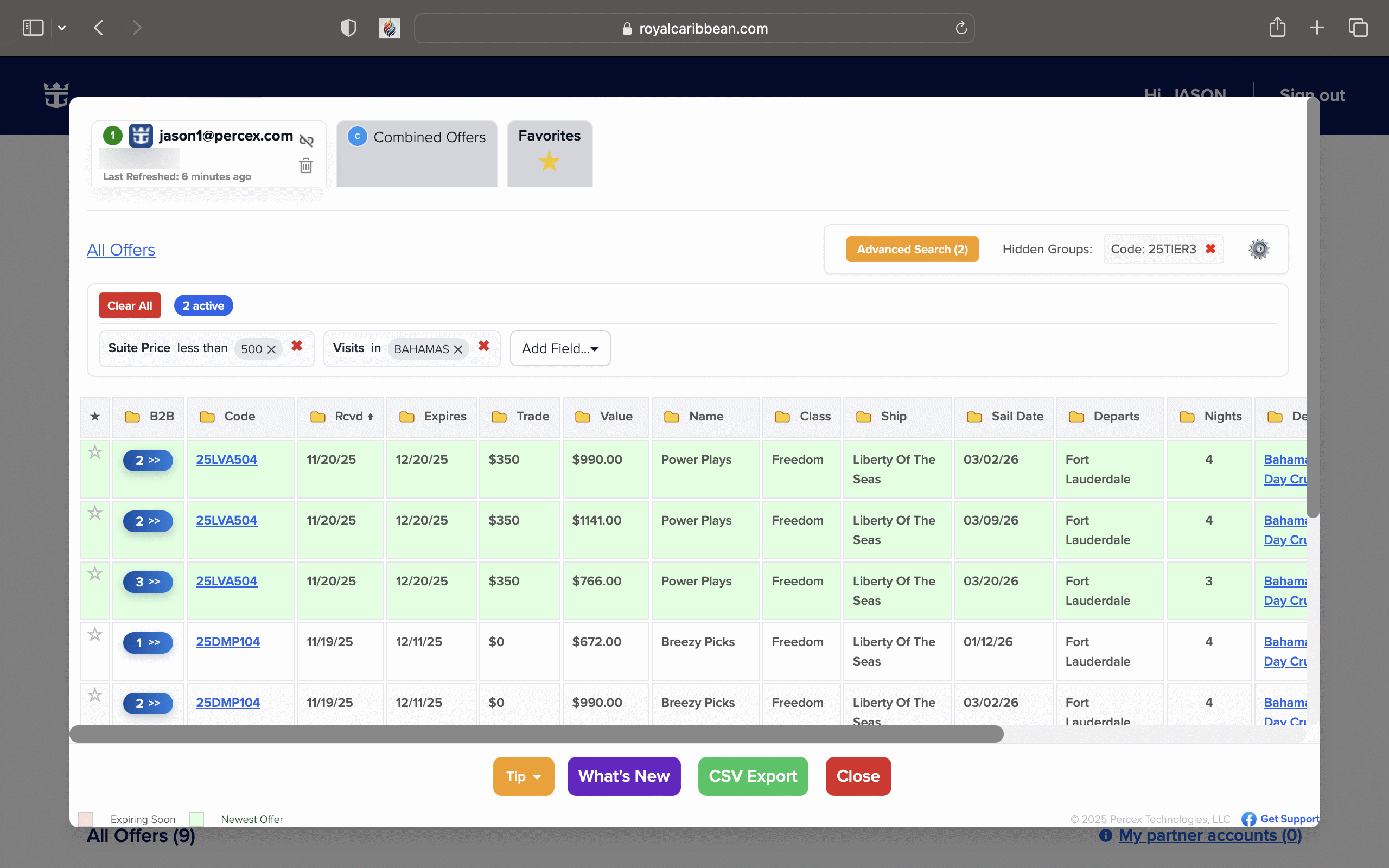Switch to Combined Offers tab
Screen dimensions: 1389x868
(417, 138)
